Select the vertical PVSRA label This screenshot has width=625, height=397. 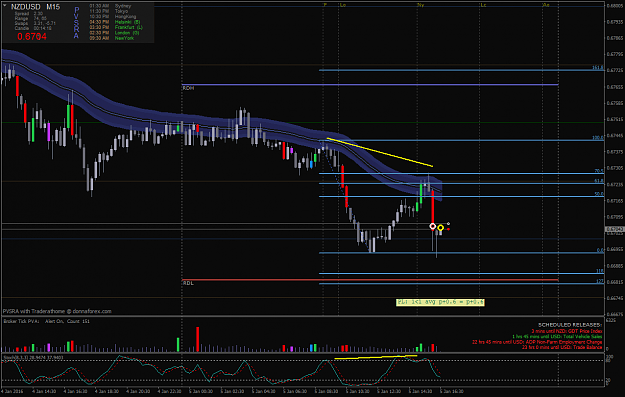coord(77,23)
